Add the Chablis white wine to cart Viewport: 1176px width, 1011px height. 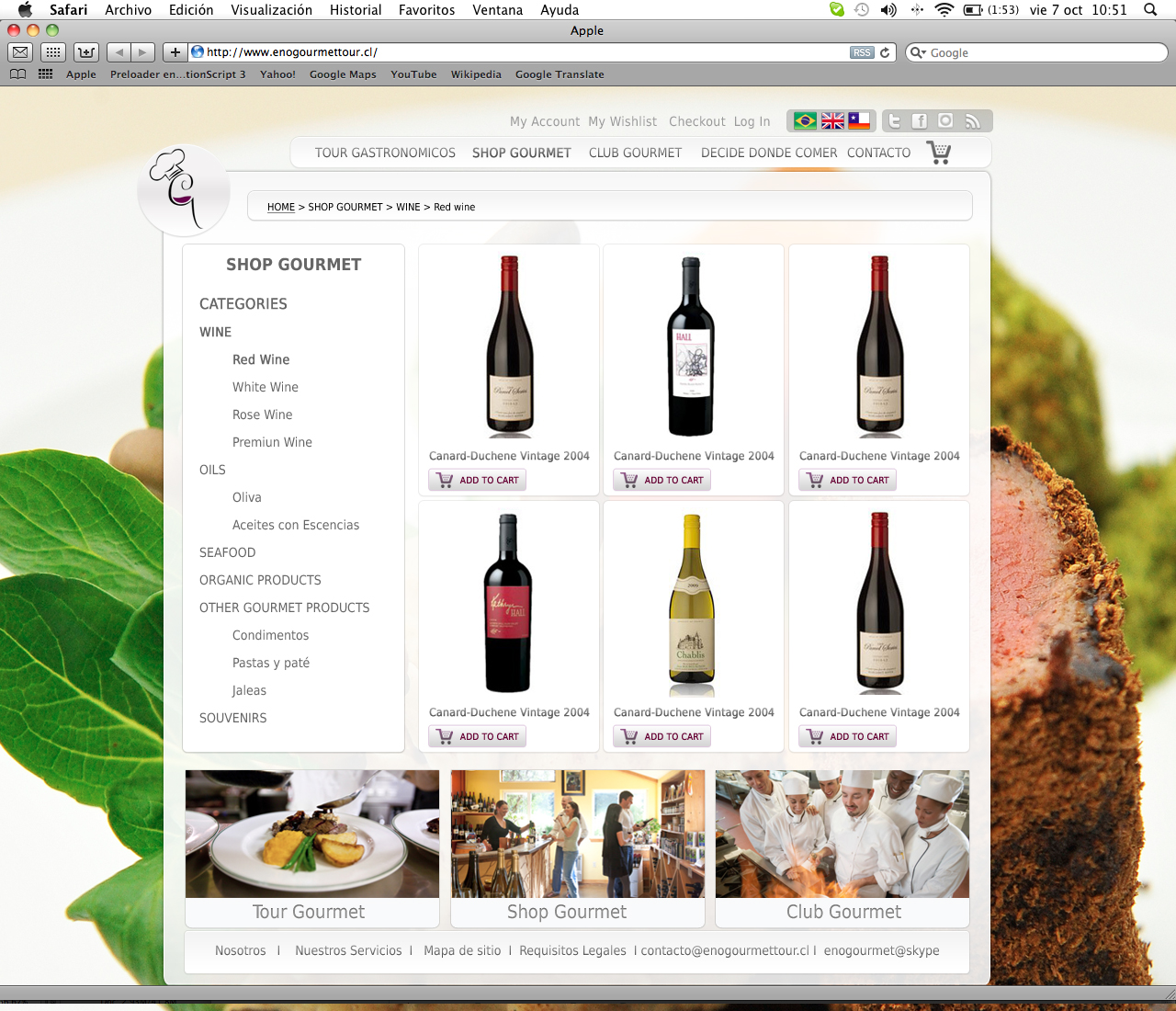click(661, 736)
